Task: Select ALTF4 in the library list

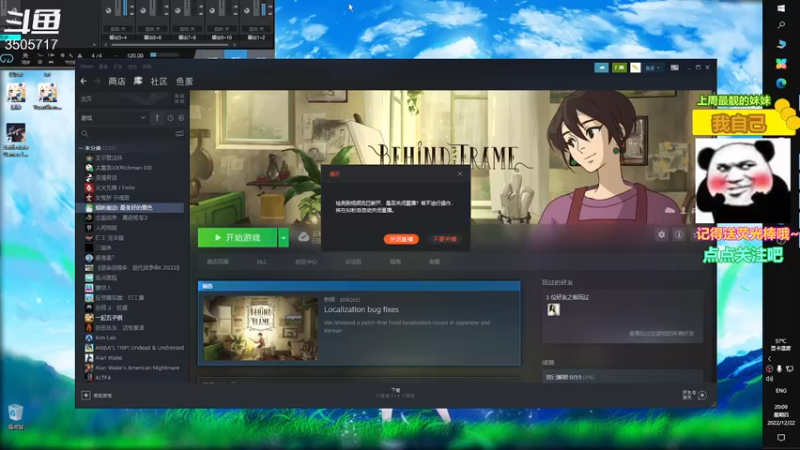Action: tap(103, 378)
